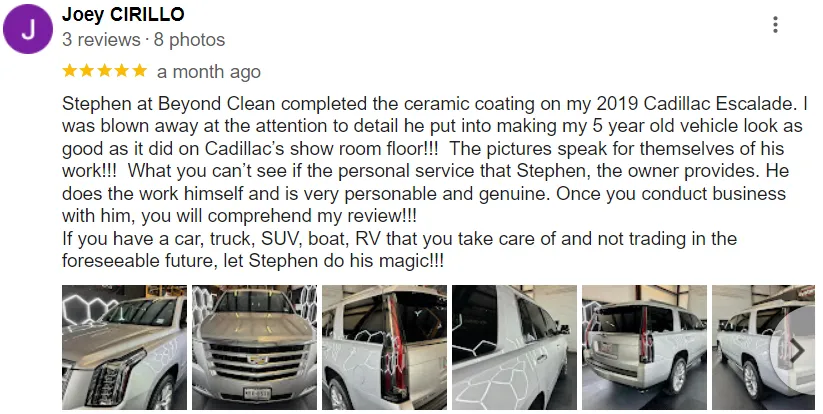Screen dimensions: 823x414
Task: Open photo of Cadillac front grille
Action: 255,347
